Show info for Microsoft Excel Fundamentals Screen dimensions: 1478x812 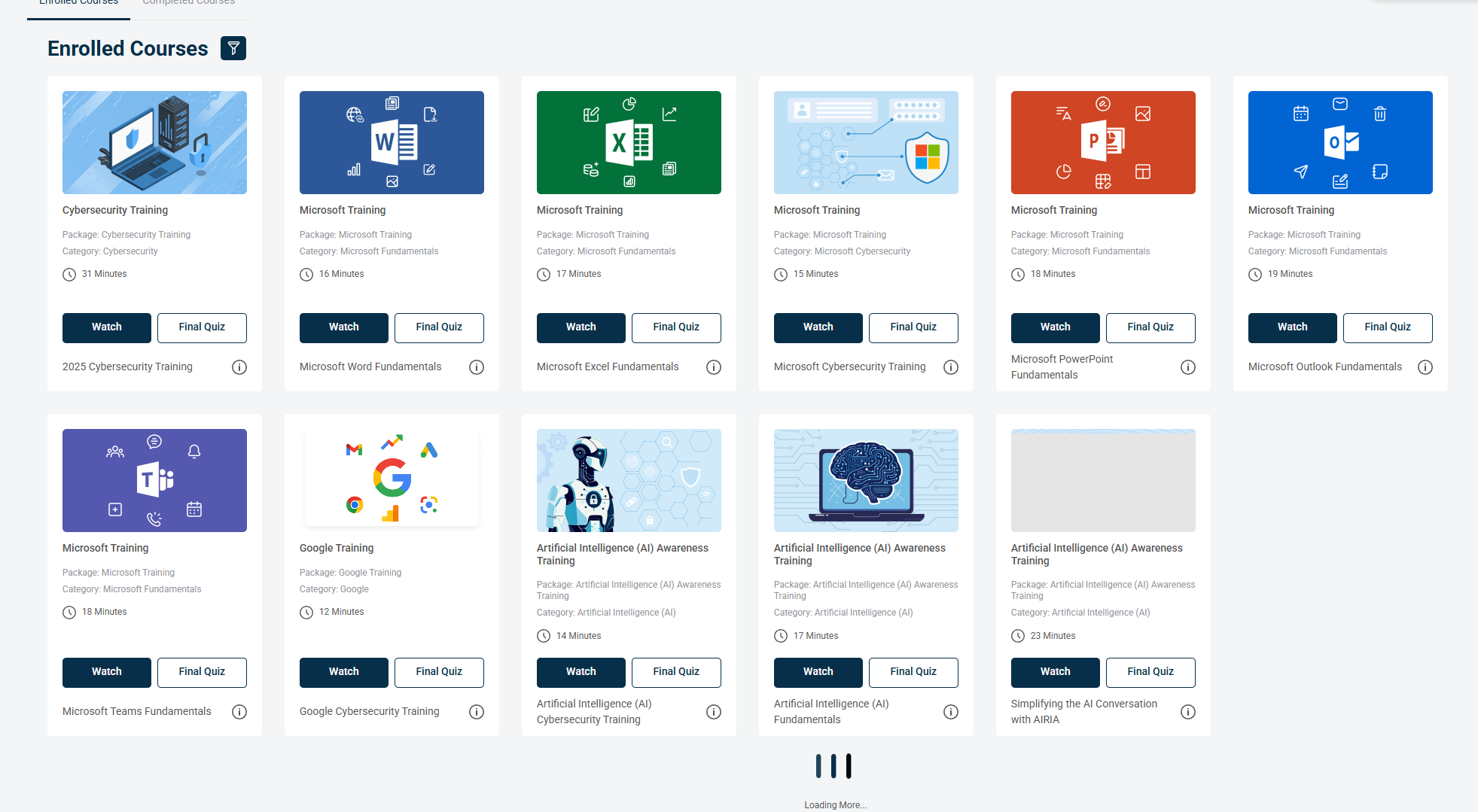[x=714, y=367]
